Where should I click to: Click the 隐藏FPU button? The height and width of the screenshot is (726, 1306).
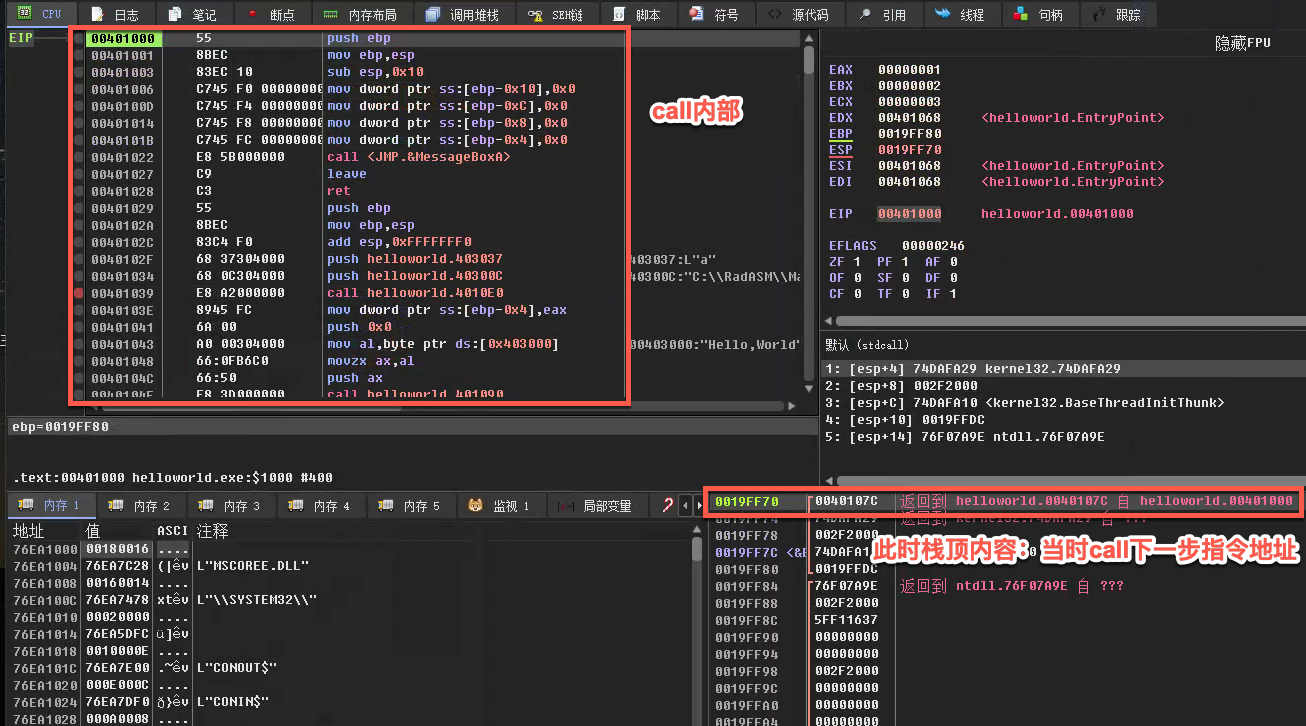tap(1242, 43)
